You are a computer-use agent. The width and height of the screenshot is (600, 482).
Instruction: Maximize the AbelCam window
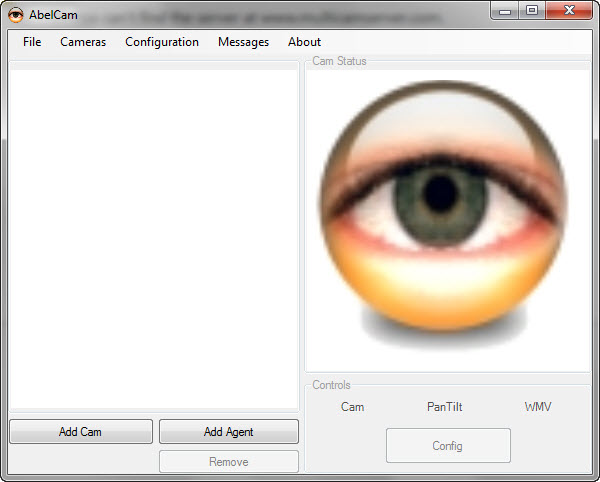point(532,10)
